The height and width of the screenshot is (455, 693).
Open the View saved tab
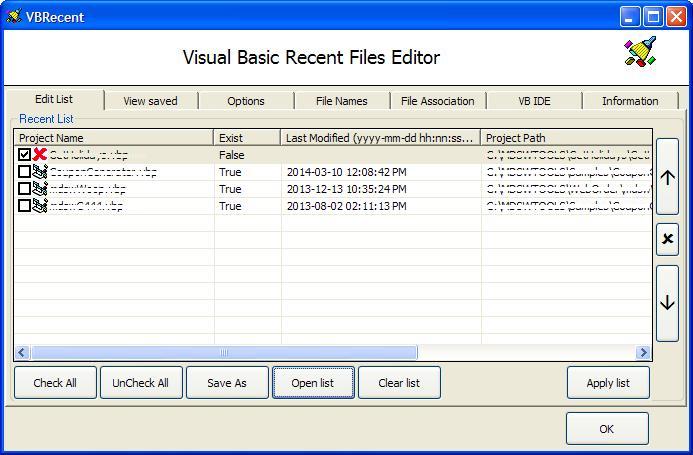pyautogui.click(x=150, y=101)
